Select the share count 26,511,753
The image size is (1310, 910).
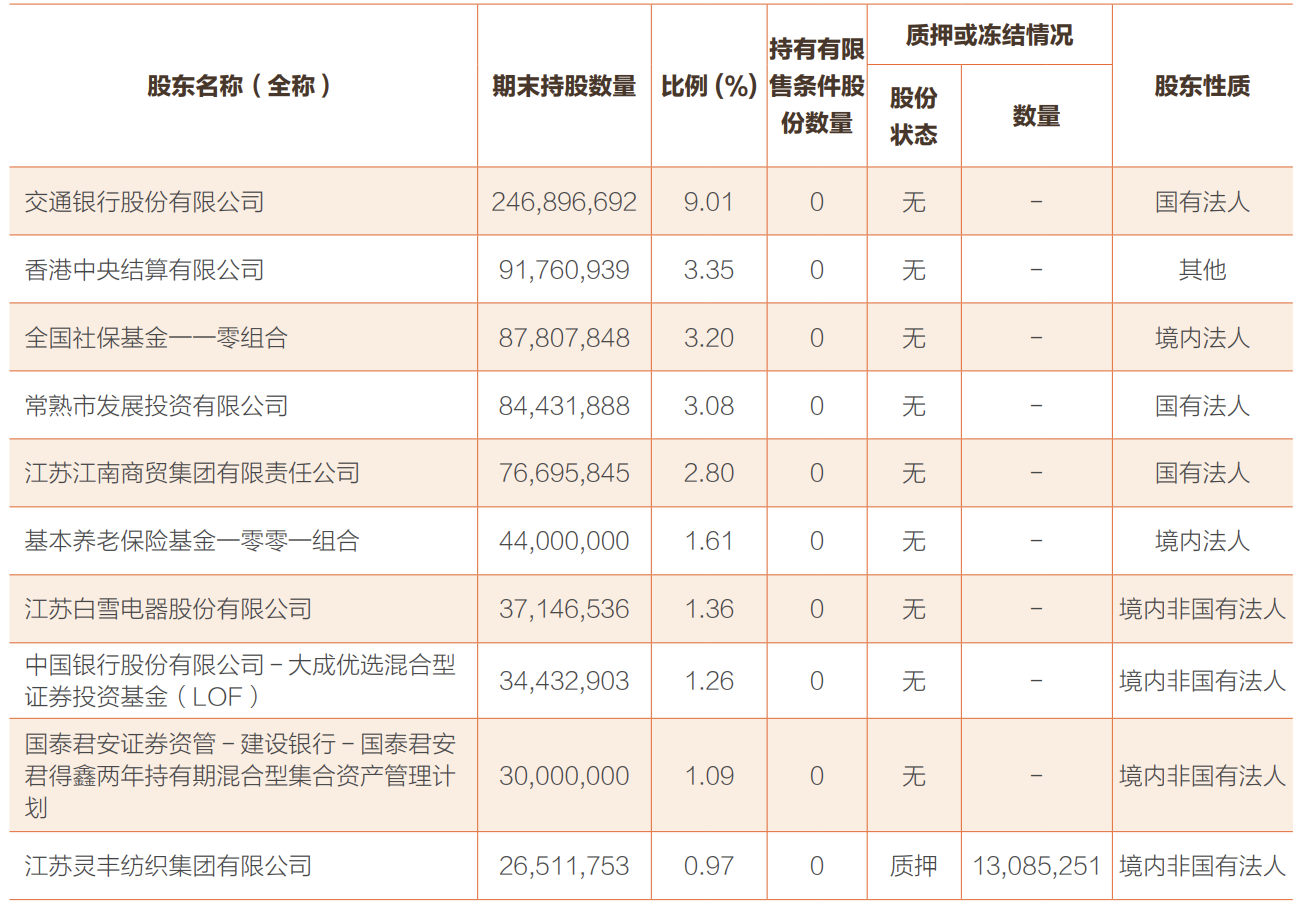564,865
